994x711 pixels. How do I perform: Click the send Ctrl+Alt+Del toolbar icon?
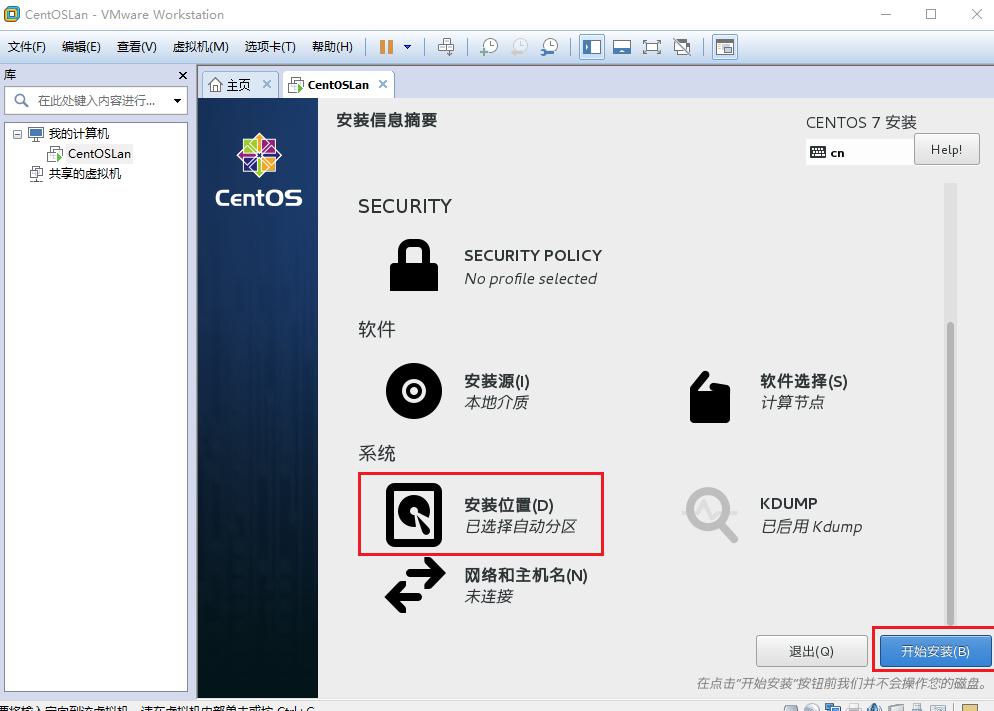click(x=446, y=47)
